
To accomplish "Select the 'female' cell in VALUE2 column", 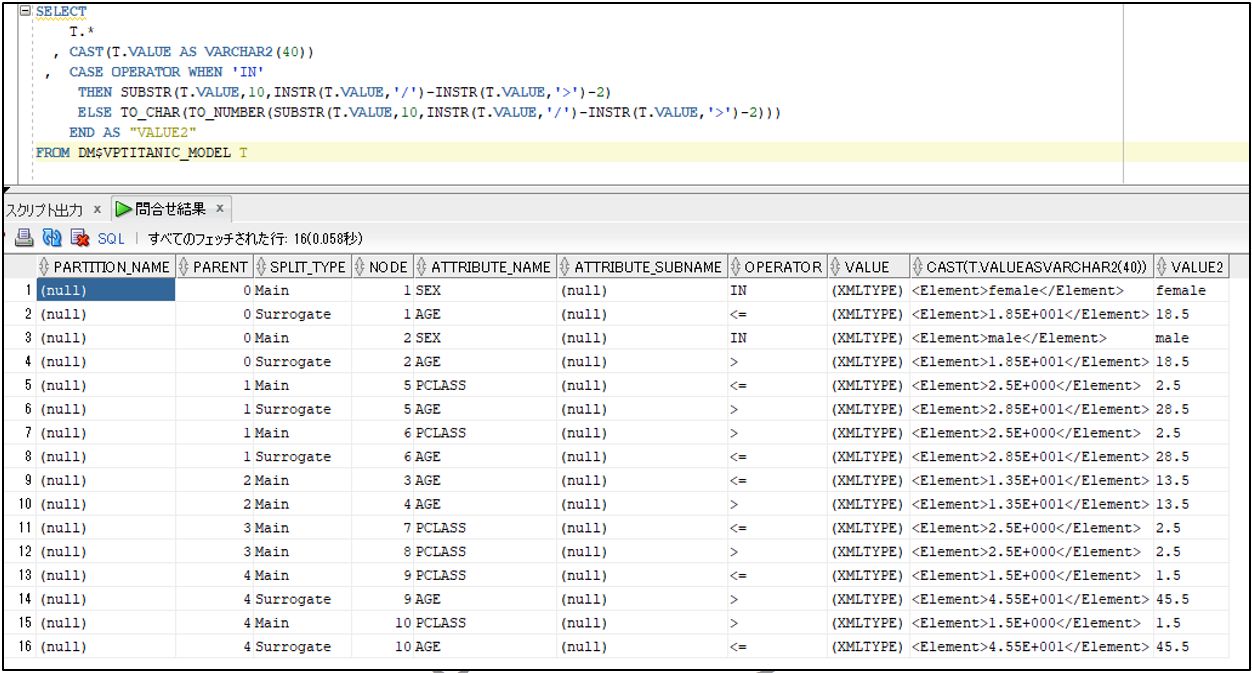I will click(1181, 291).
